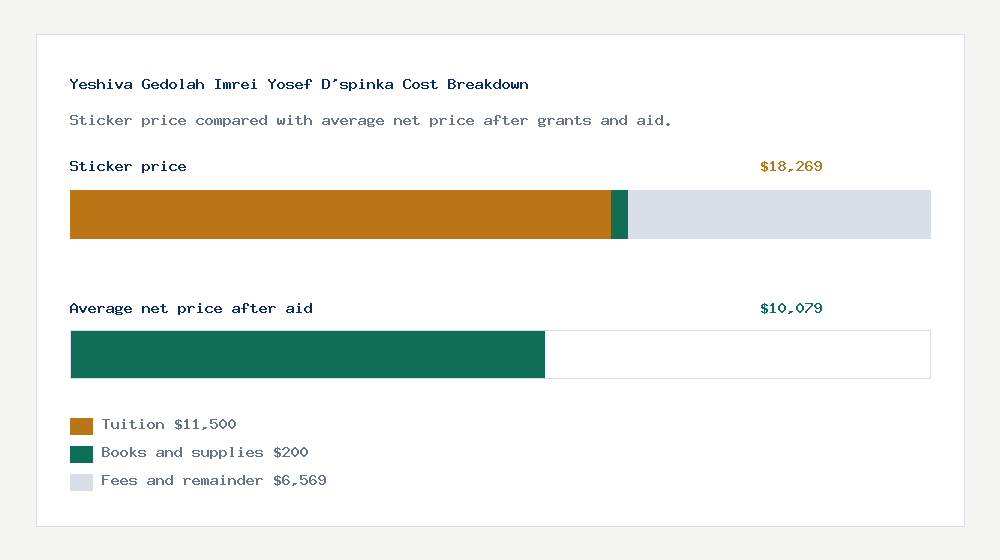
Task: Click the Books and supplies $200 label
Action: click(x=205, y=453)
